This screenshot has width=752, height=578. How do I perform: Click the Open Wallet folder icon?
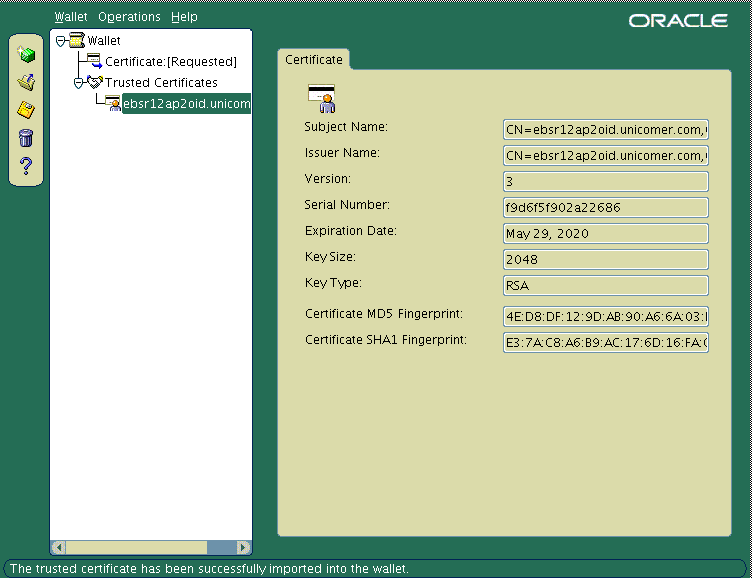[x=26, y=82]
